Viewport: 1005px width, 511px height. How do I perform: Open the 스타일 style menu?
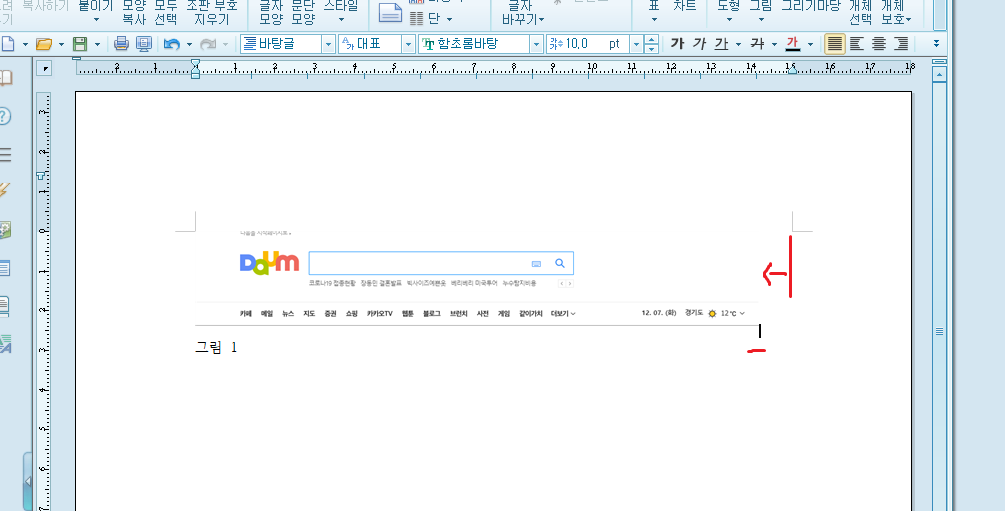click(341, 12)
